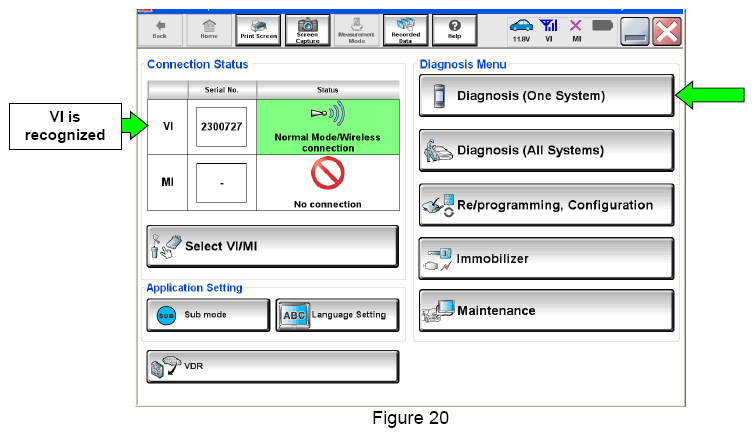Click VI serial number 2300727 field
Image resolution: width=754 pixels, height=437 pixels.
point(221,127)
